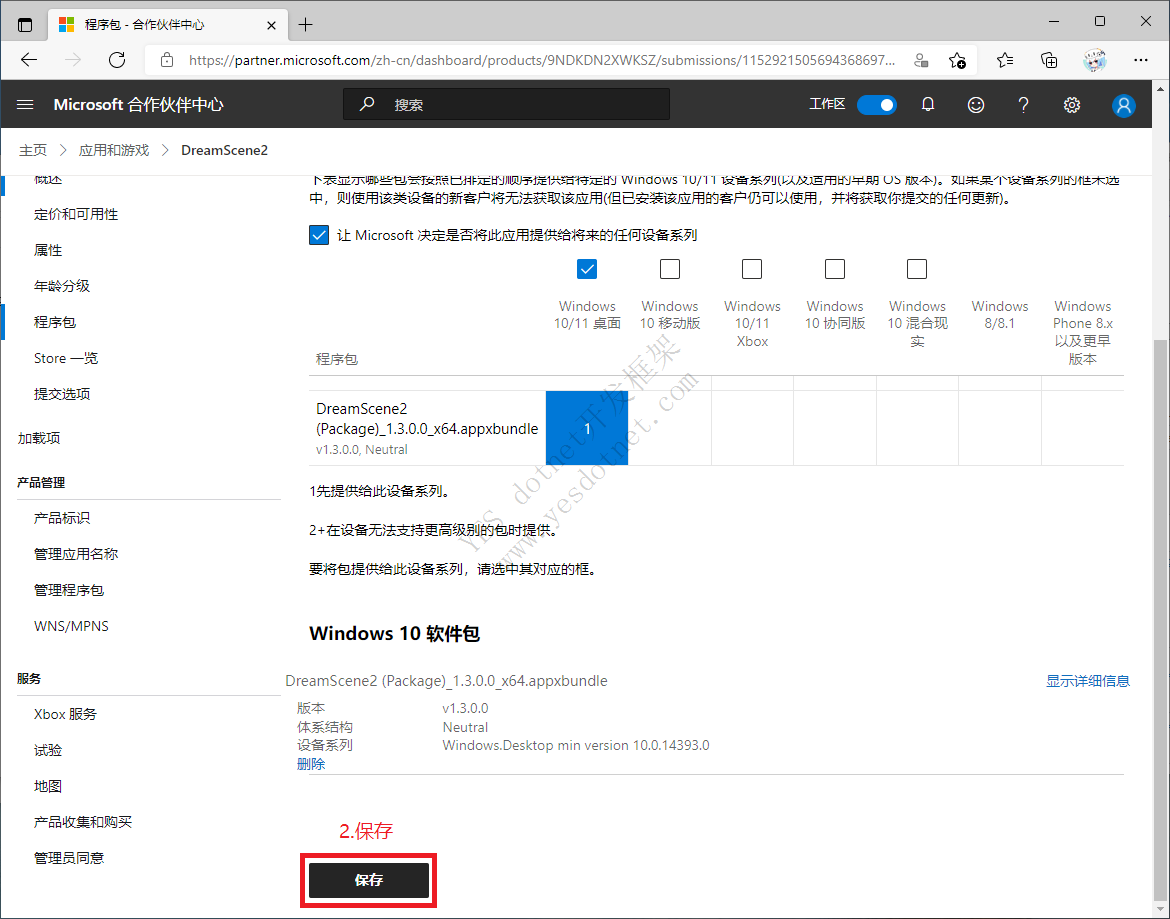Screen dimensions: 1170x919
Task: Open the hamburger navigation menu
Action: (x=25, y=104)
